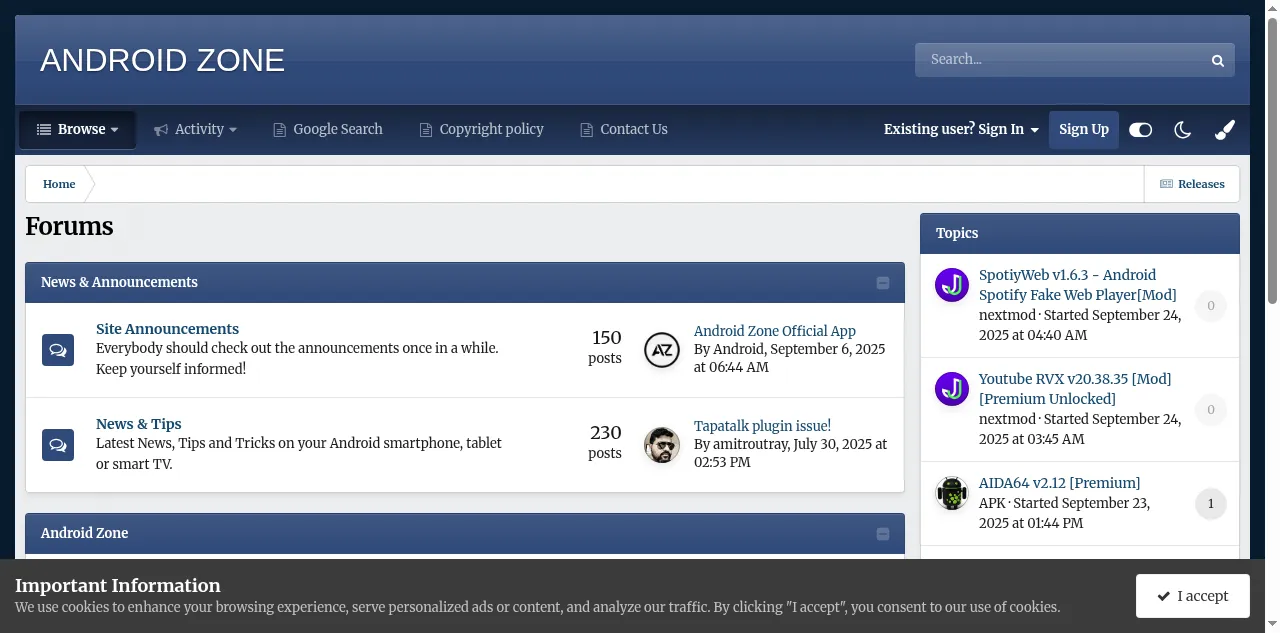Open the Copyright policy page
This screenshot has width=1280, height=633.
coord(481,130)
